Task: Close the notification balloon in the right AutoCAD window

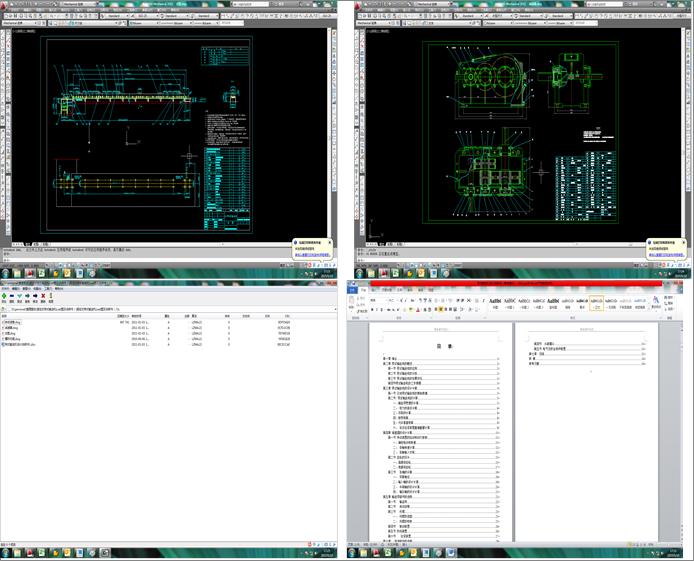Action: [x=683, y=242]
